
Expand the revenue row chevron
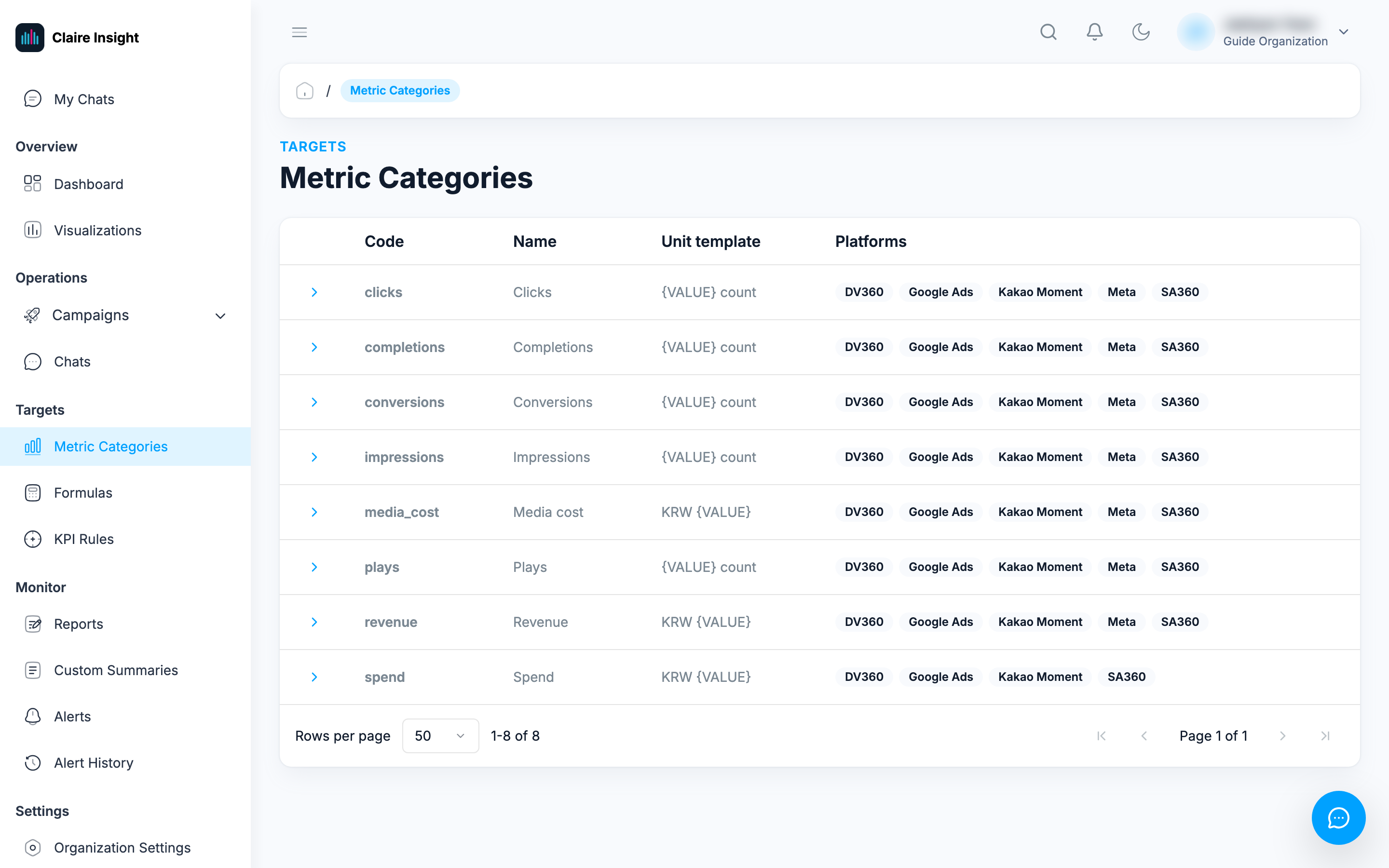coord(314,622)
